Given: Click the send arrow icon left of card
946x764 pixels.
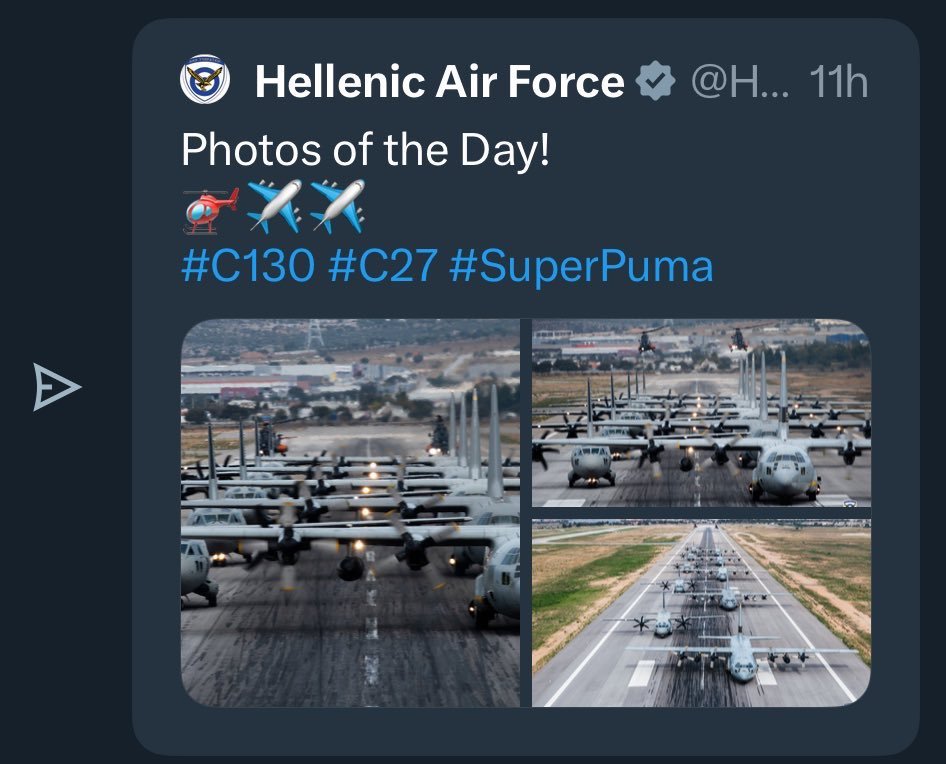Looking at the screenshot, I should 56,388.
